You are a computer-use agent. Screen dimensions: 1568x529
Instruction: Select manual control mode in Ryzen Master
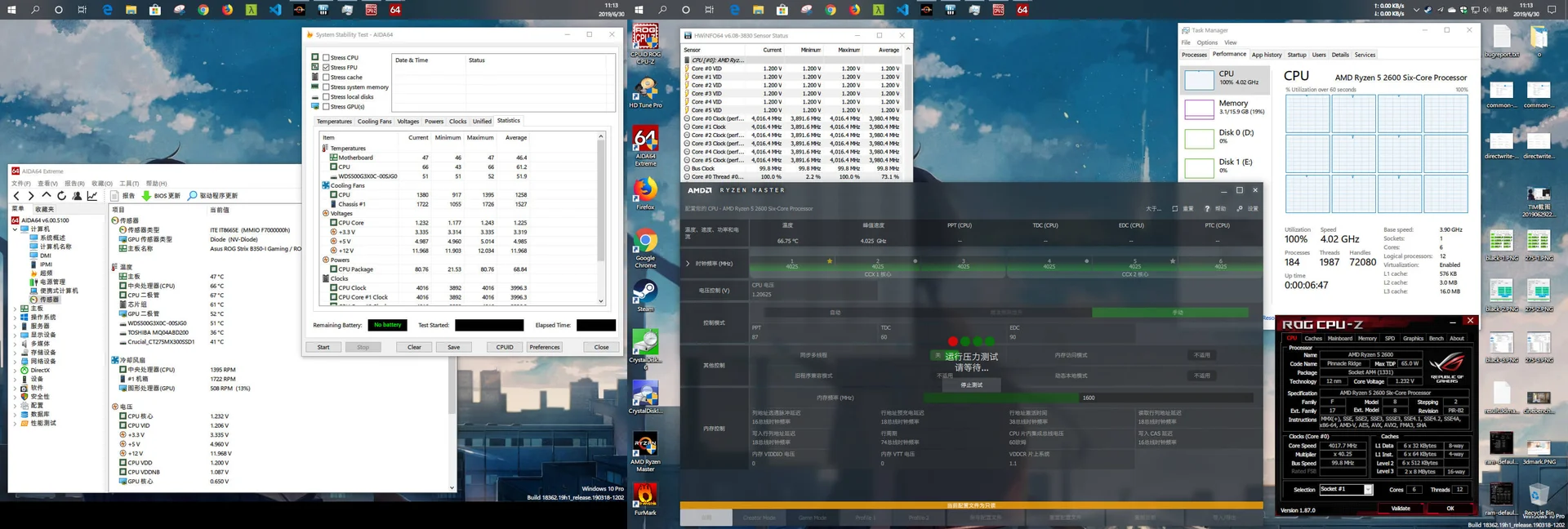1170,313
